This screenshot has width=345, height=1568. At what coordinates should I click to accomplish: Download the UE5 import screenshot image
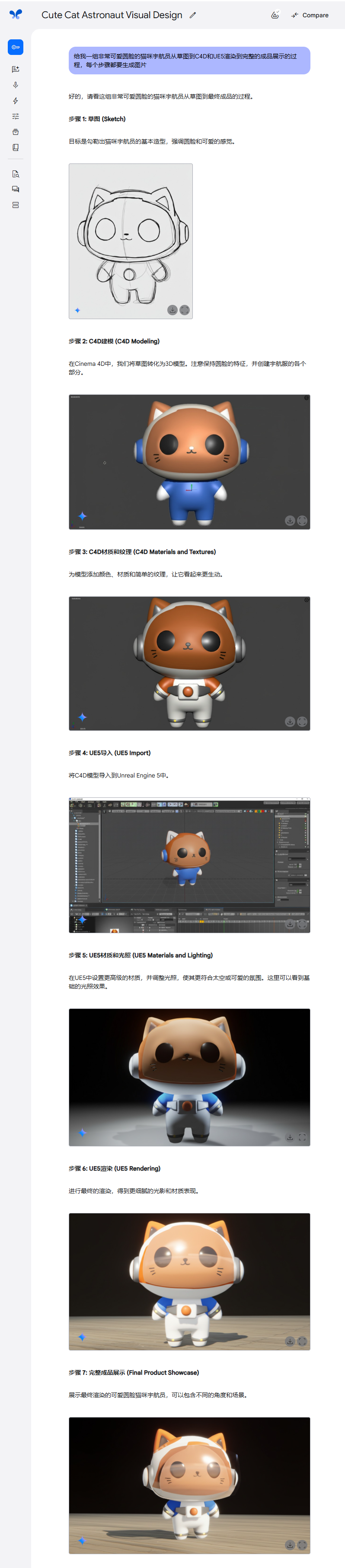point(290,924)
